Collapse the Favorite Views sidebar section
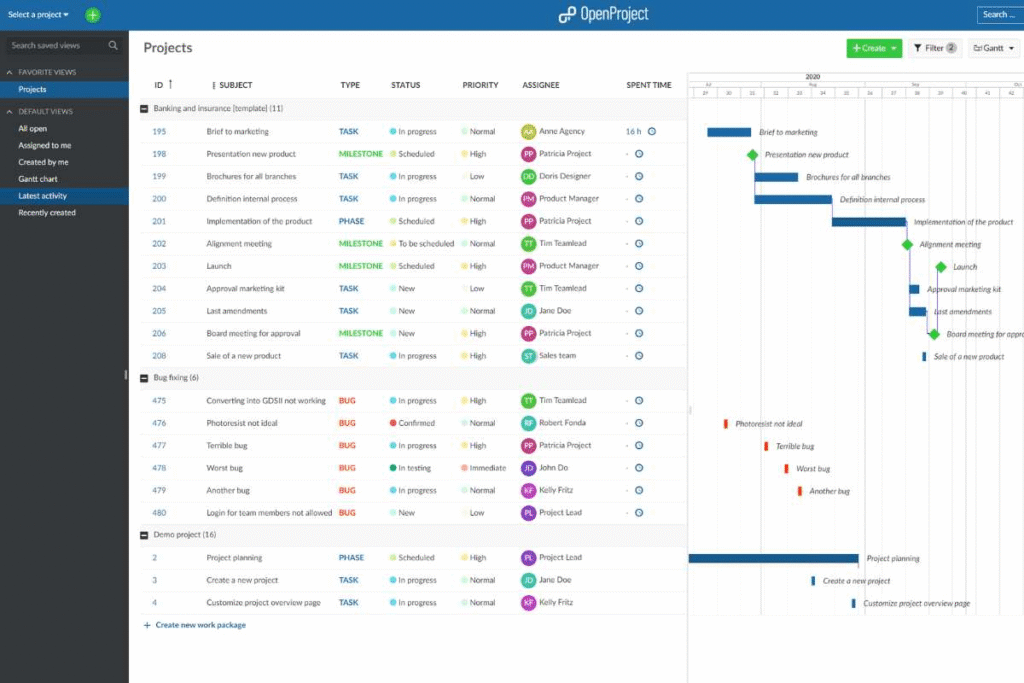Image resolution: width=1024 pixels, height=683 pixels. coord(9,72)
